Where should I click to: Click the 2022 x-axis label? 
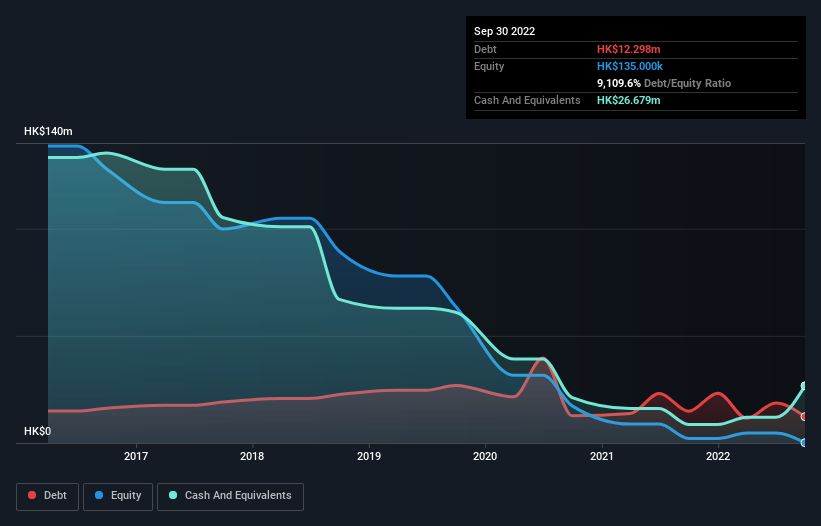[718, 456]
